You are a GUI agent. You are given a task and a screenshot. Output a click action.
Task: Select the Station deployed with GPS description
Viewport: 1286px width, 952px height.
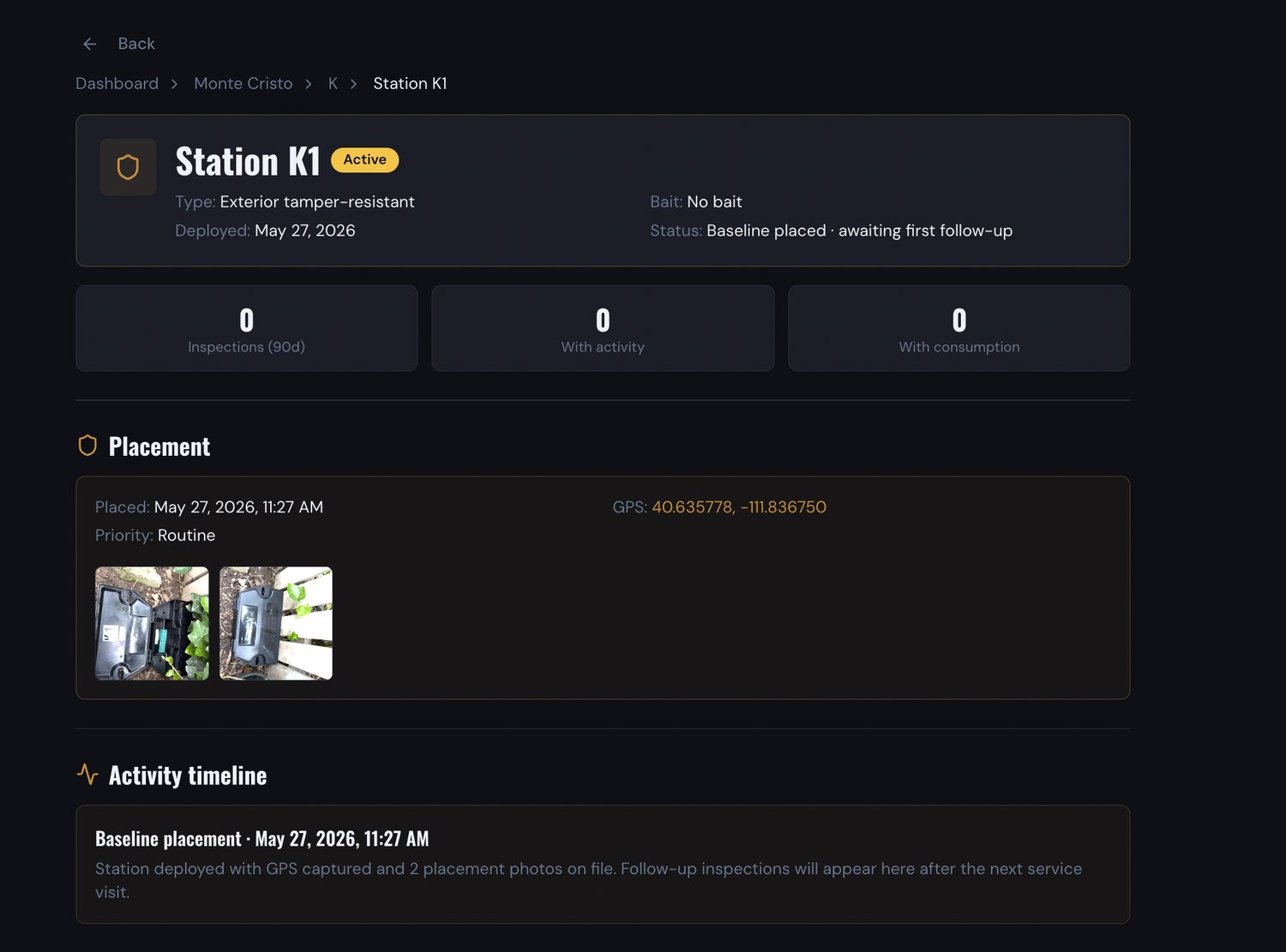(x=589, y=880)
